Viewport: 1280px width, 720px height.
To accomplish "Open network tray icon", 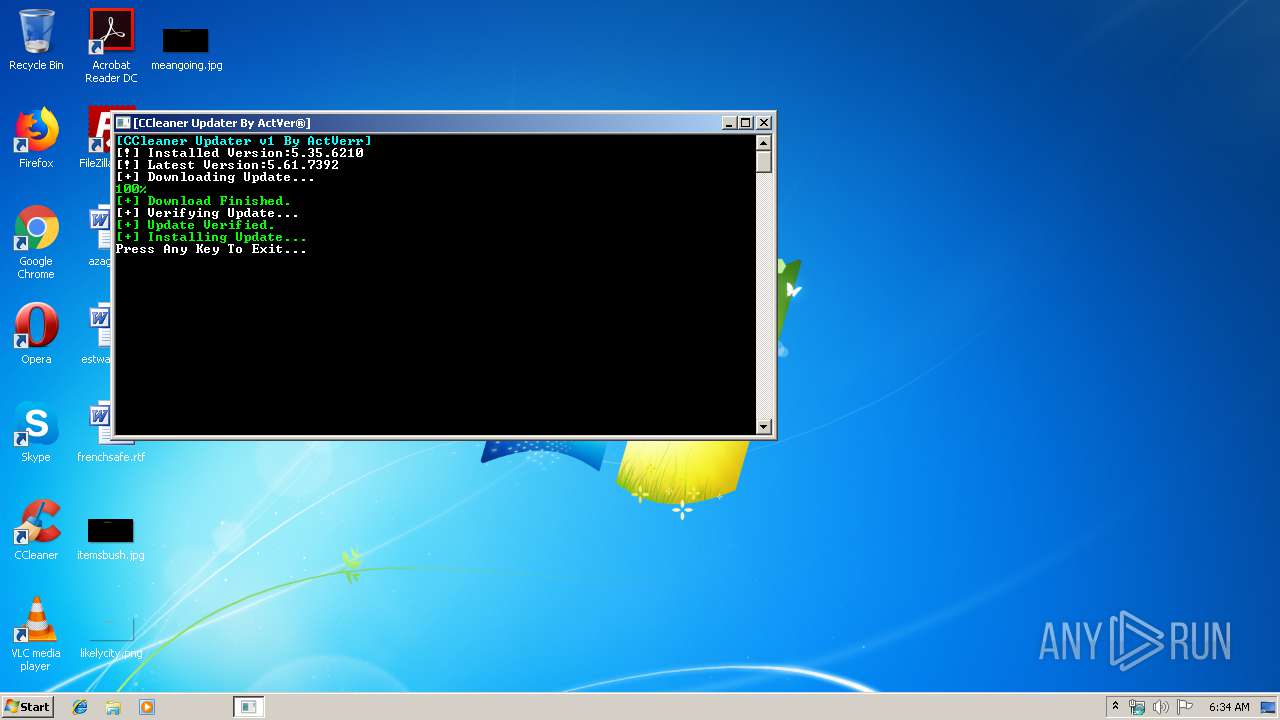I will (x=1137, y=707).
